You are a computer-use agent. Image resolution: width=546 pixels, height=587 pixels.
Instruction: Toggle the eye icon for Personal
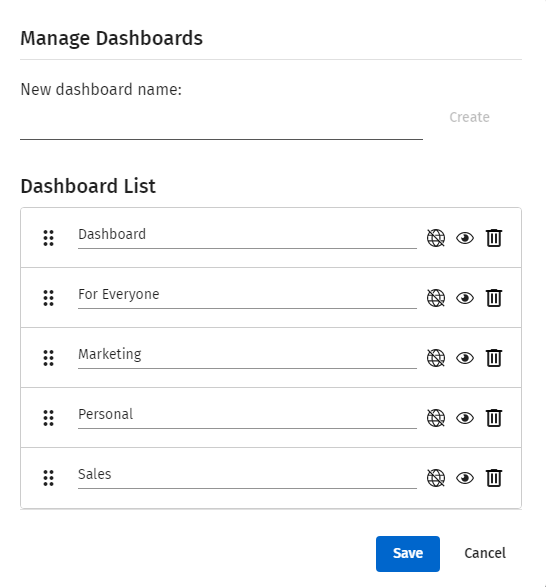[465, 418]
